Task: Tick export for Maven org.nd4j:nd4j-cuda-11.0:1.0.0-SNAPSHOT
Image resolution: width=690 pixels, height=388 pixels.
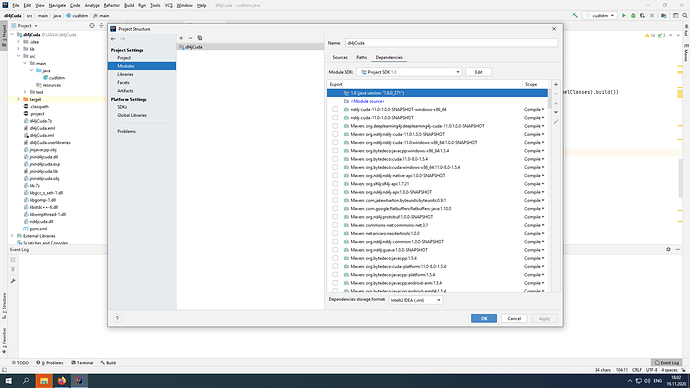Action: click(x=335, y=134)
